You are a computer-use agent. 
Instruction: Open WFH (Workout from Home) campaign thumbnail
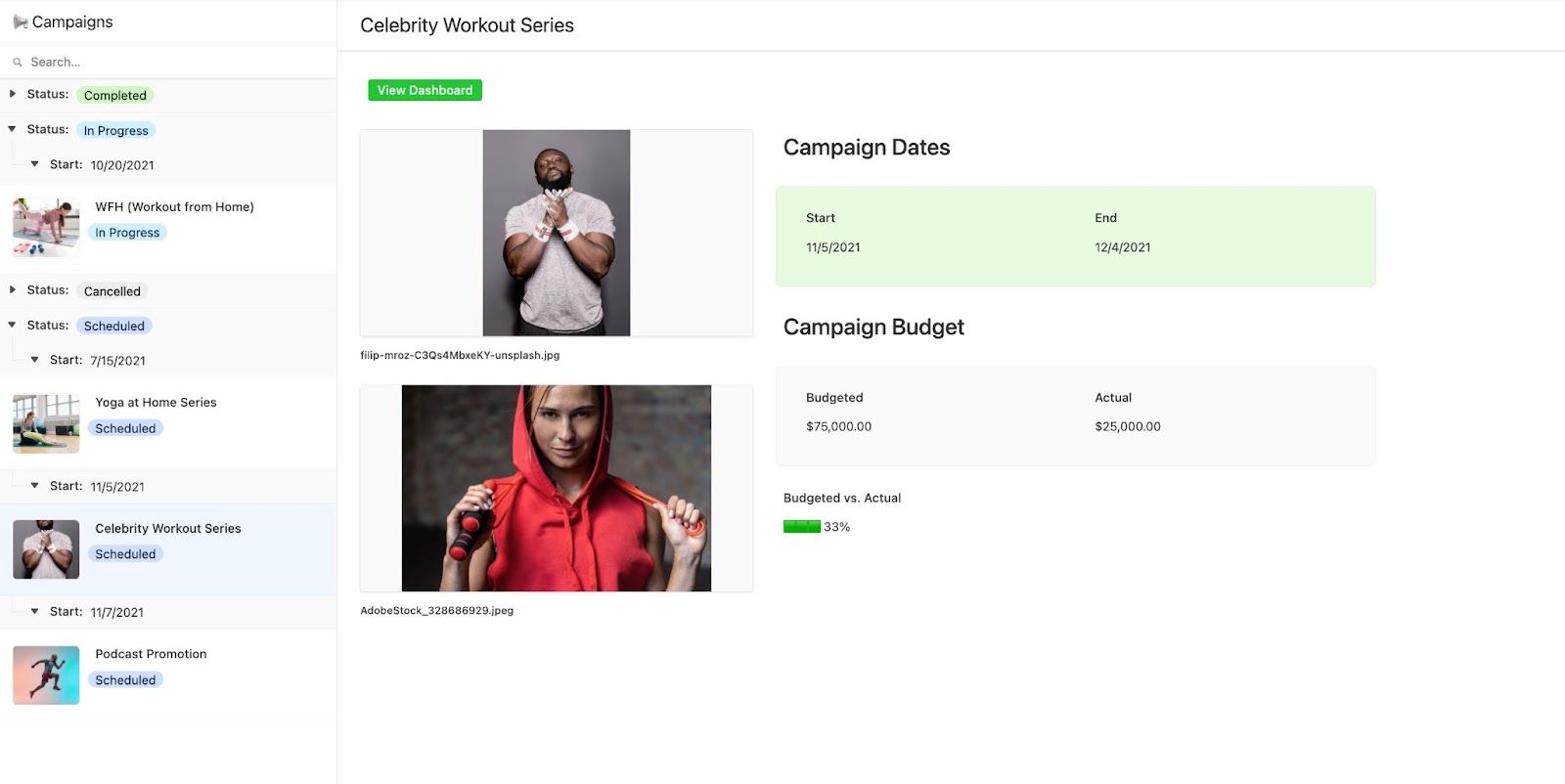click(x=46, y=227)
